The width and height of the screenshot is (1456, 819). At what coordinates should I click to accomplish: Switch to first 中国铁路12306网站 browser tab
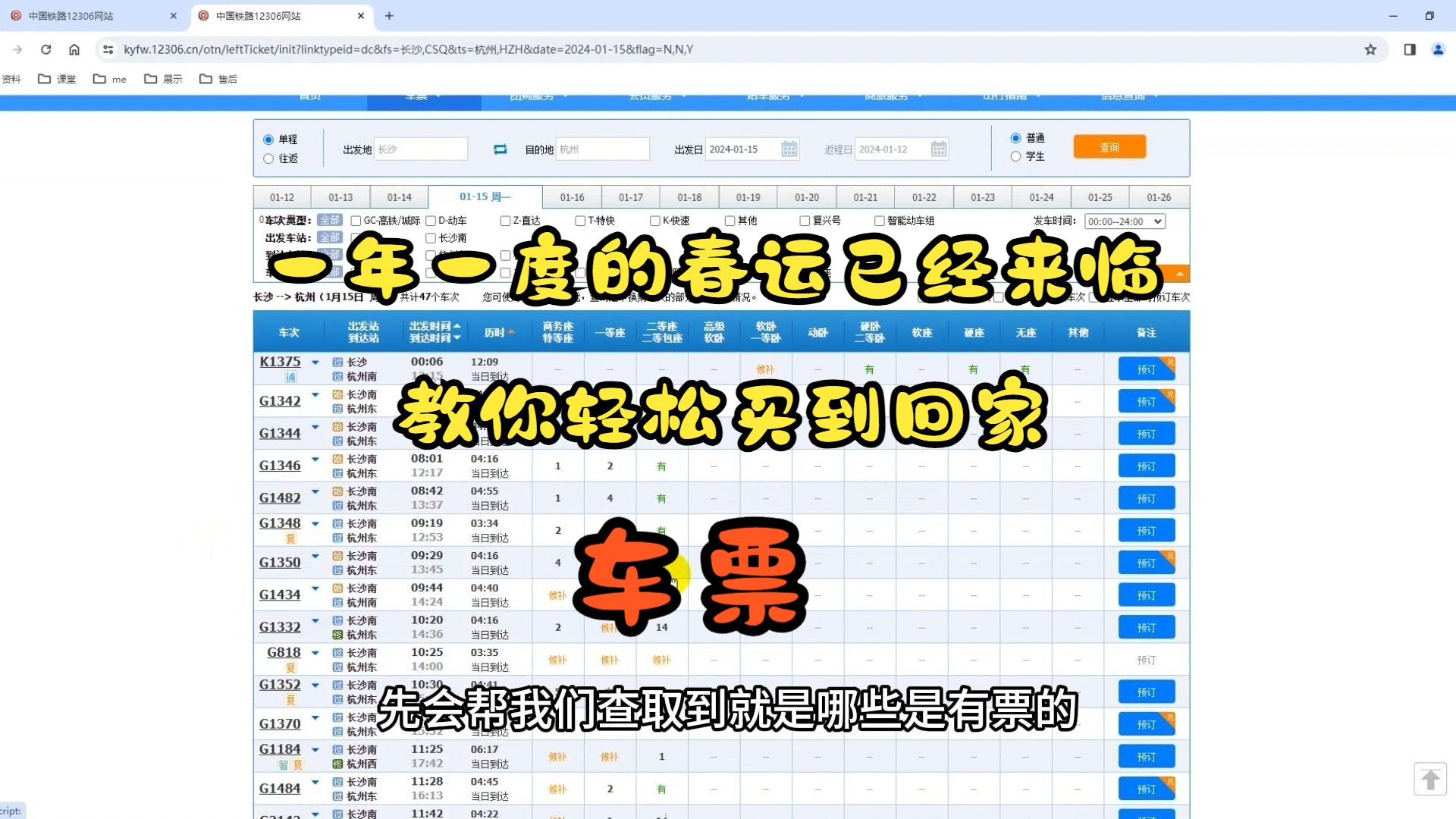click(x=93, y=15)
